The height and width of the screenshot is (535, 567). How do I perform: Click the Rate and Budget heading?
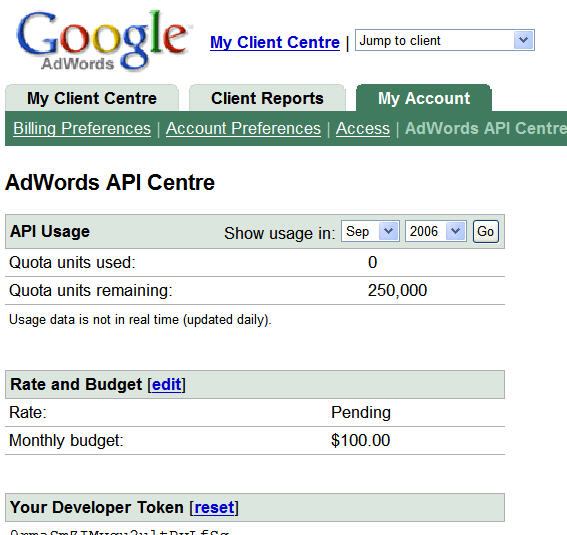pos(76,384)
